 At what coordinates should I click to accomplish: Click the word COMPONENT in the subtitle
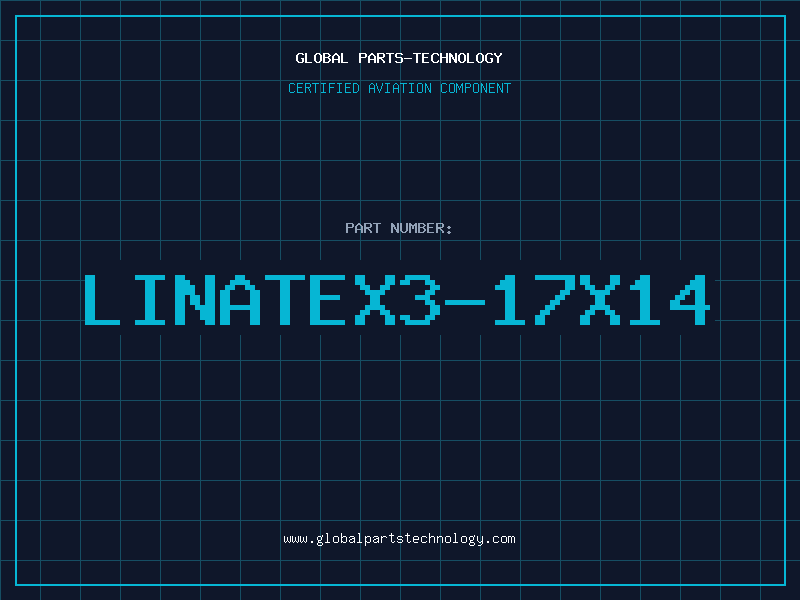[x=476, y=88]
